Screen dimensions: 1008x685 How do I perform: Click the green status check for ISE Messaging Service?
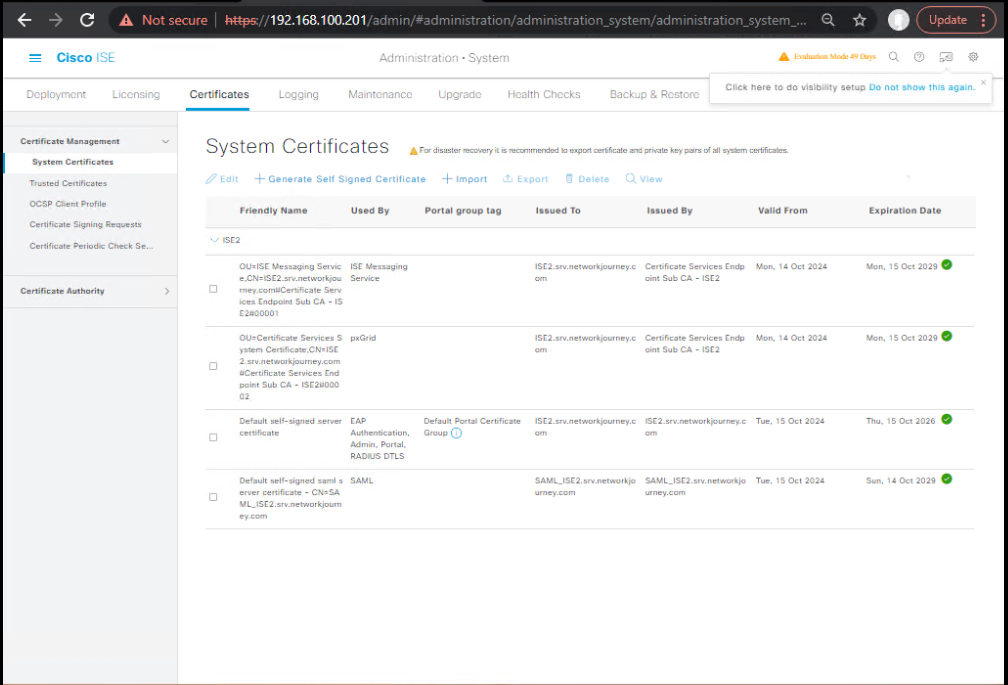click(x=947, y=265)
